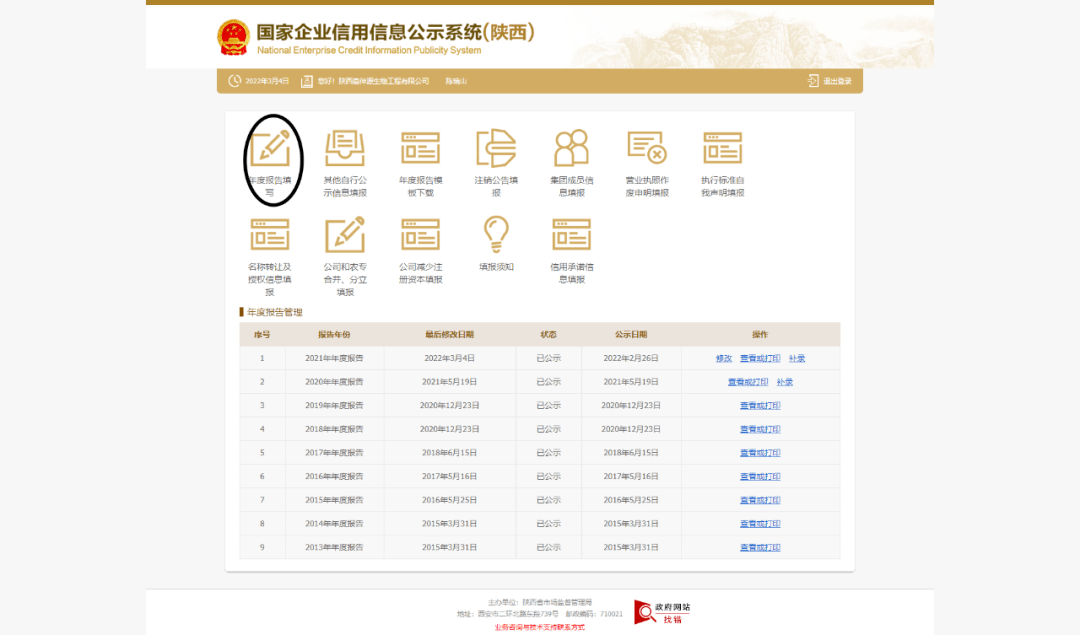Image resolution: width=1080 pixels, height=635 pixels.
Task: Select the 2013年年度报告 cell
Action: [334, 548]
